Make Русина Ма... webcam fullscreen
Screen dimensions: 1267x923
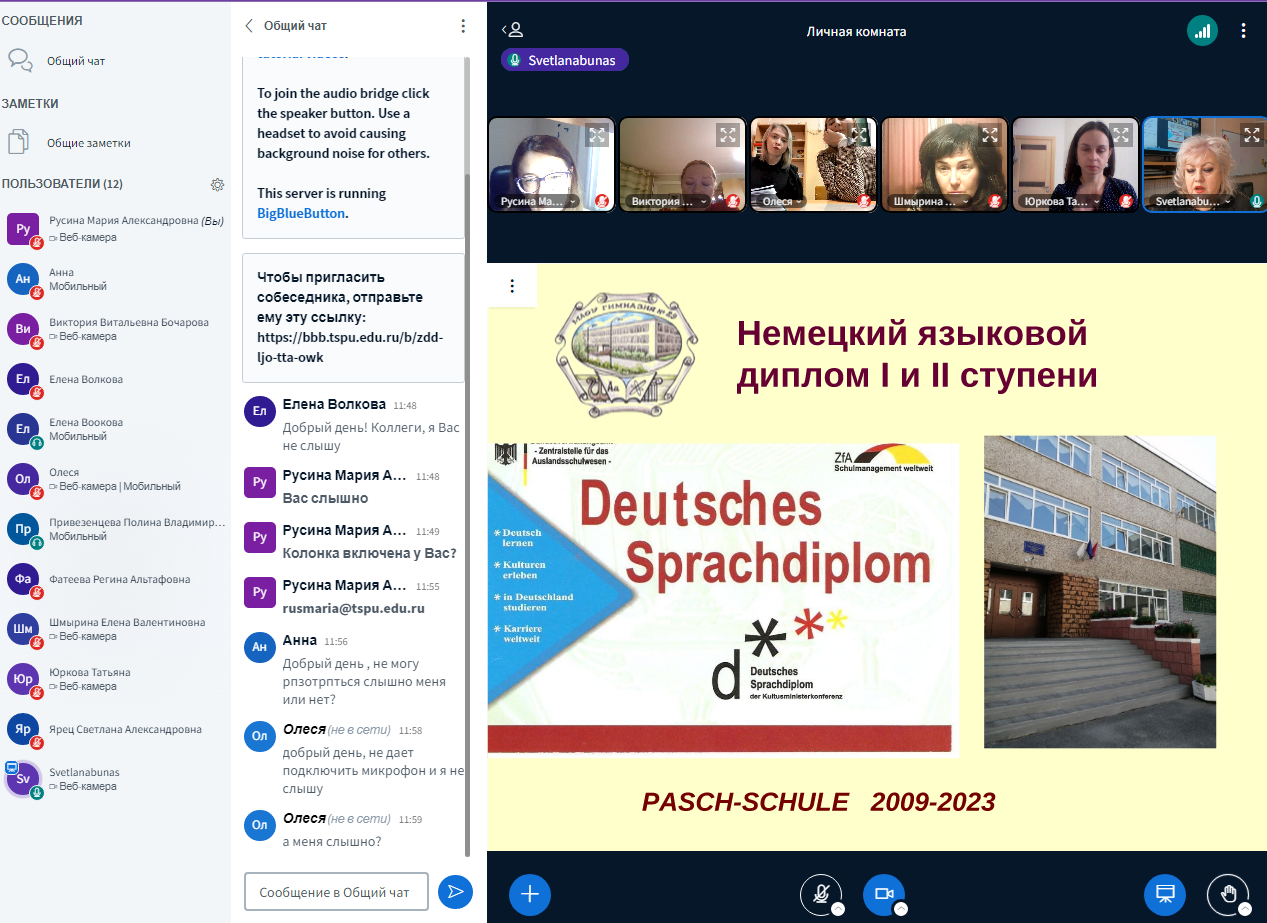click(x=596, y=135)
